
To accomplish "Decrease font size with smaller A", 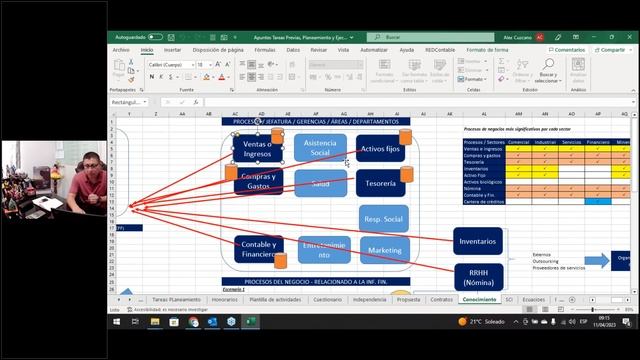I will 227,64.
